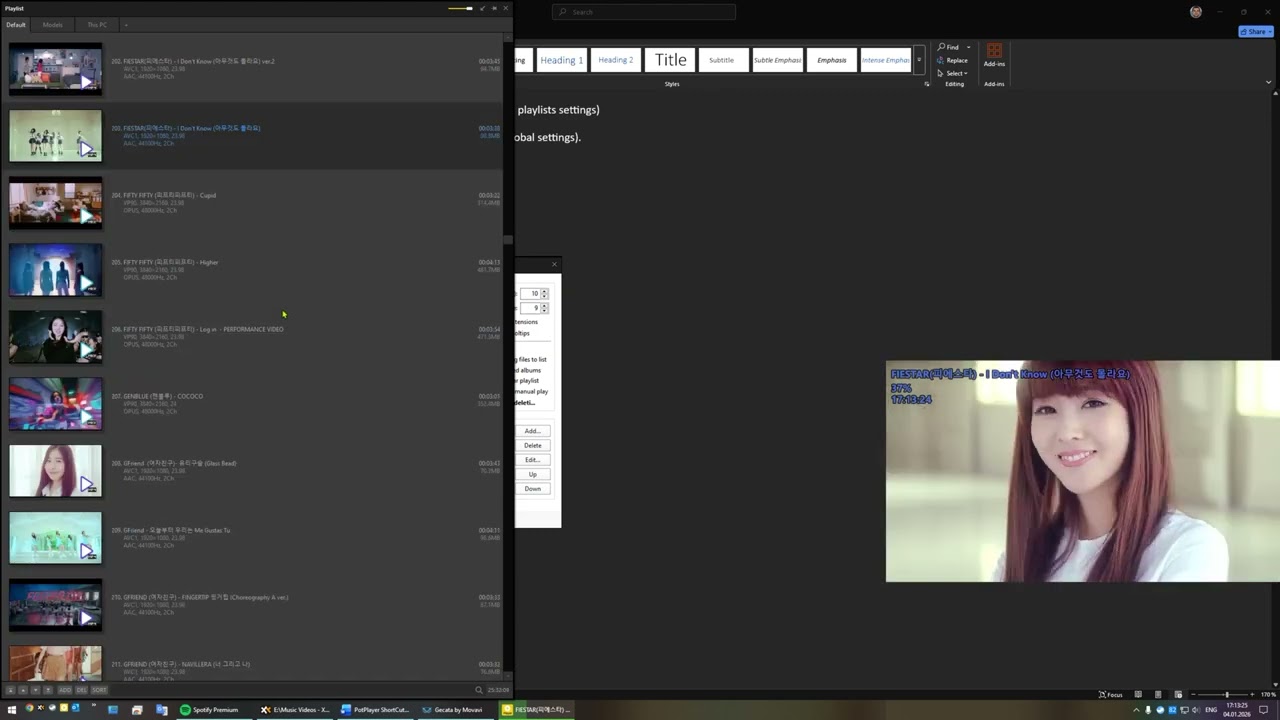1280x720 pixels.
Task: Select FIFTY FIFTY Higher thumbnail
Action: pos(55,270)
